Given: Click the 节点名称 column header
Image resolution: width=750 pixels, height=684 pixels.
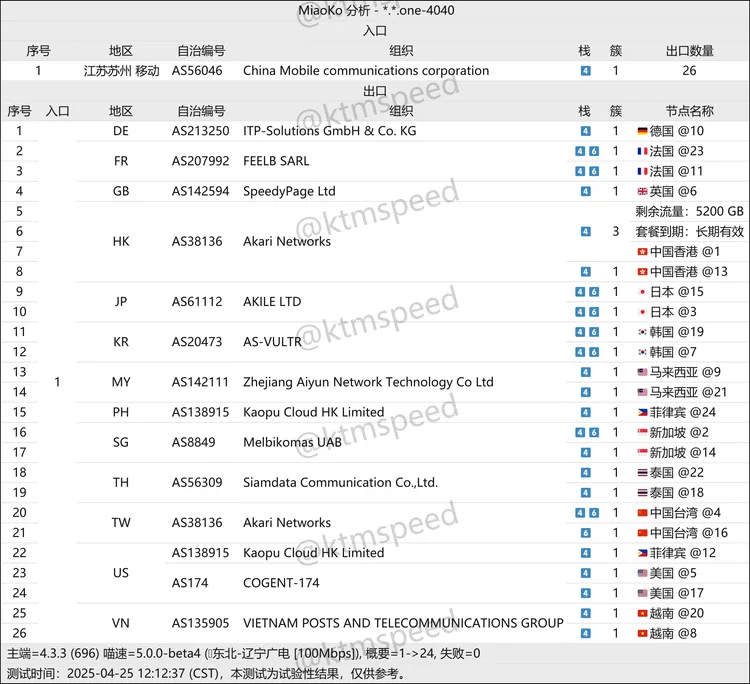Looking at the screenshot, I should click(689, 111).
